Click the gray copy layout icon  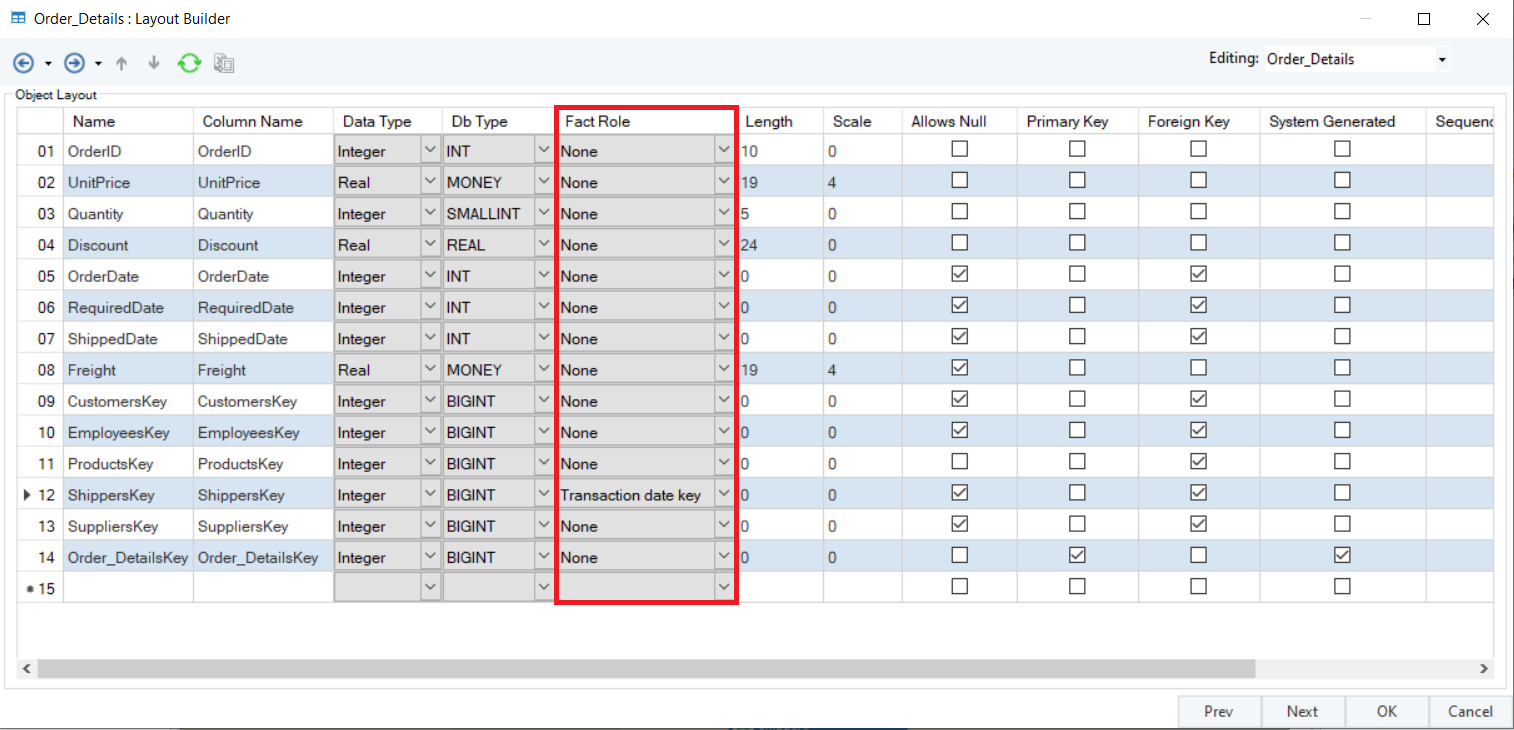[x=224, y=63]
